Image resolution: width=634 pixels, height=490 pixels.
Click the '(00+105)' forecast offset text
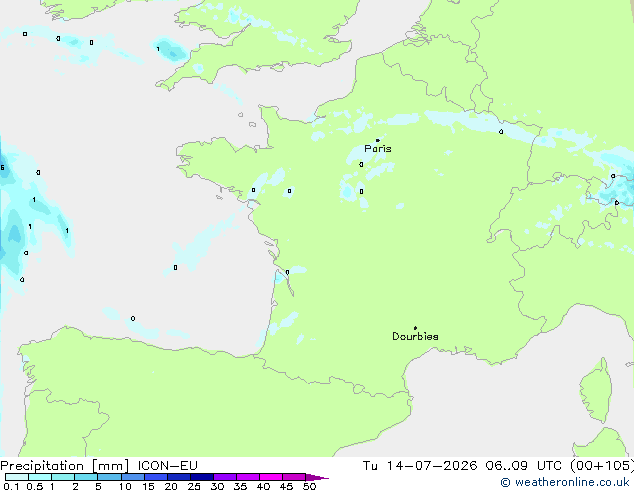click(x=602, y=466)
